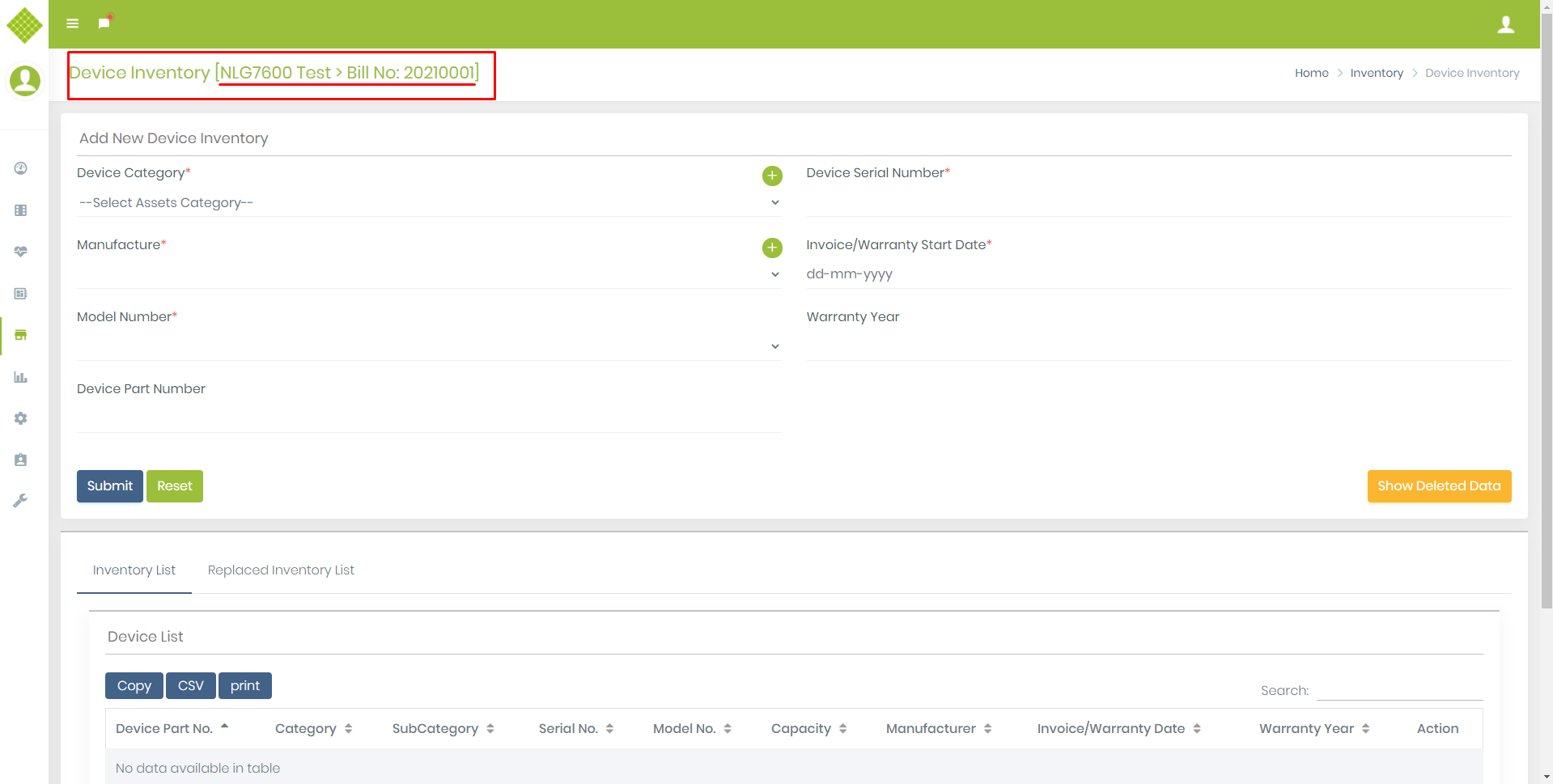Screen dimensions: 1553x784
Task: Open the Select Assets Category dropdown
Action: click(429, 202)
